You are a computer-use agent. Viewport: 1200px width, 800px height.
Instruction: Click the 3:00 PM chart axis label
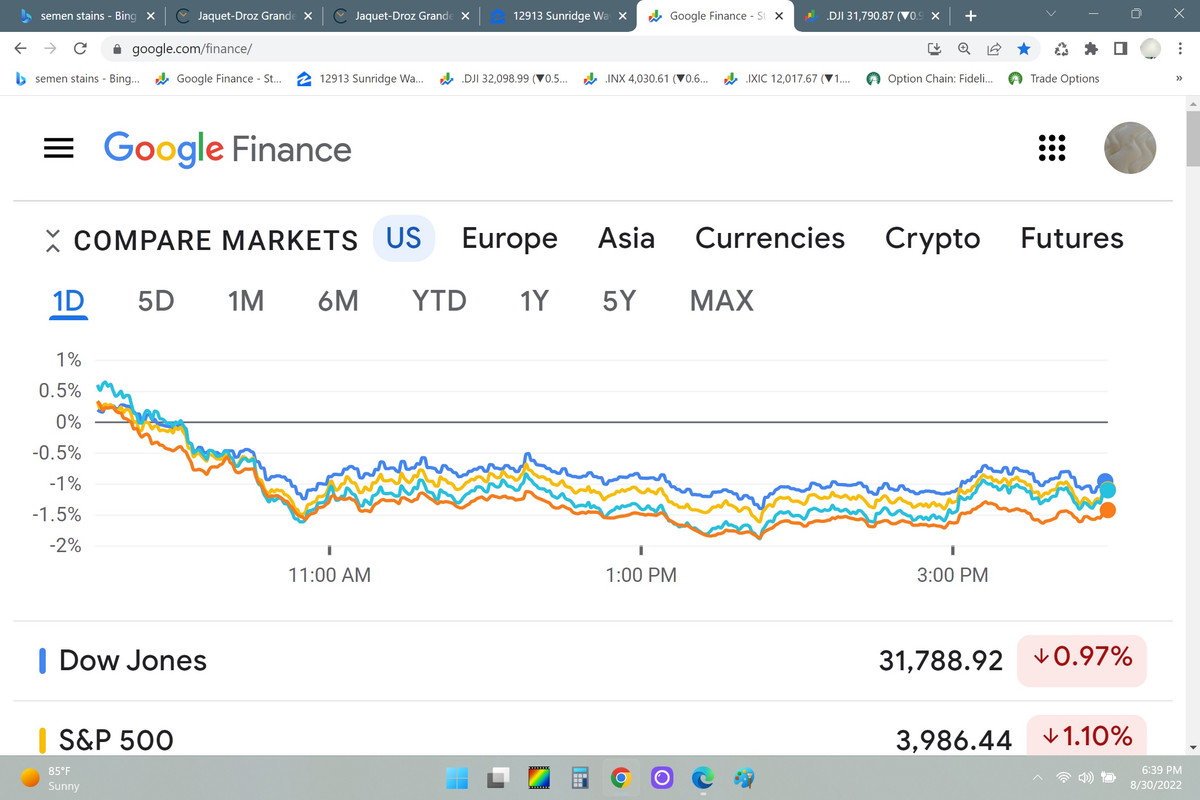pos(952,575)
